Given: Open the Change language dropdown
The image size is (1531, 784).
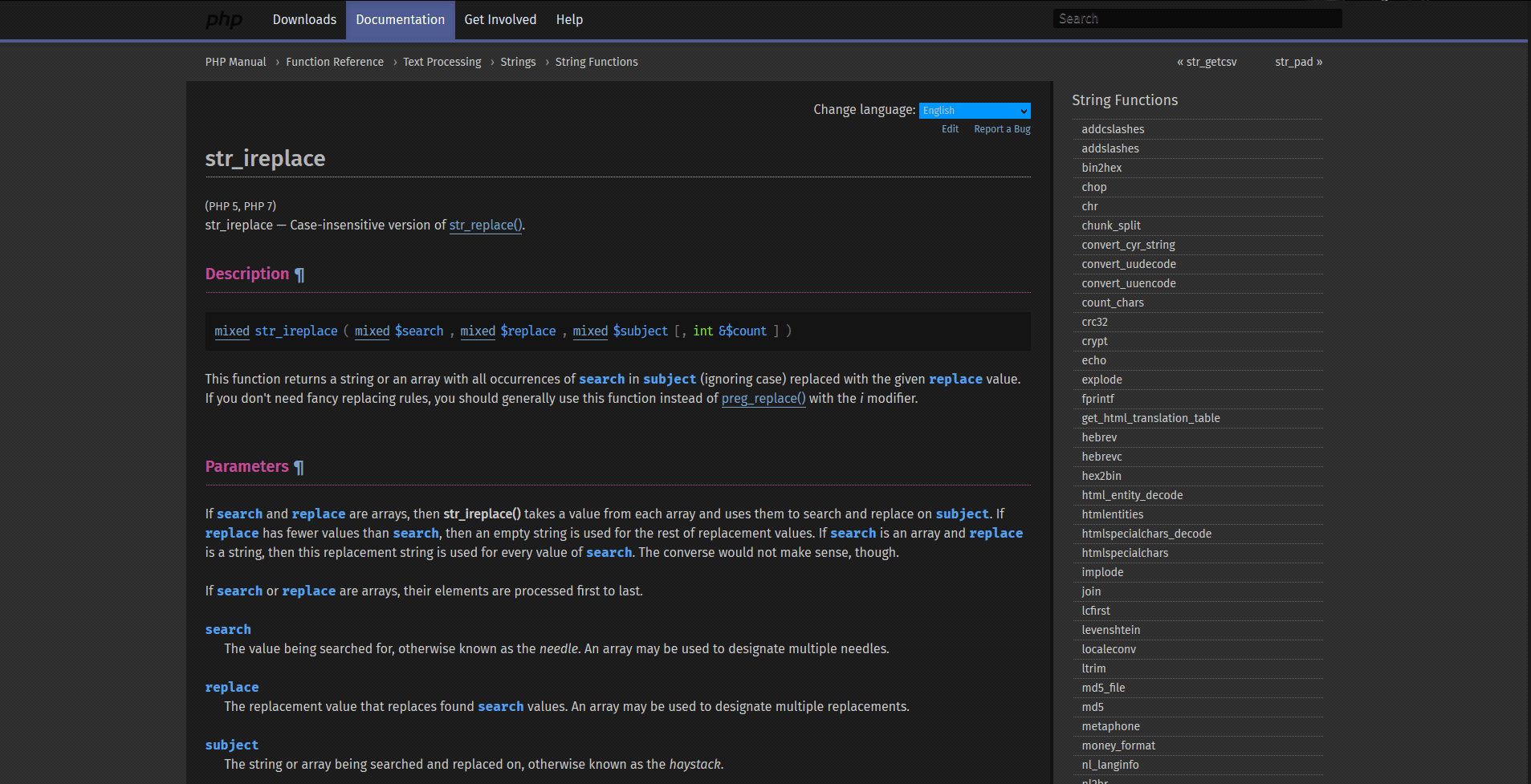Looking at the screenshot, I should click(x=974, y=111).
